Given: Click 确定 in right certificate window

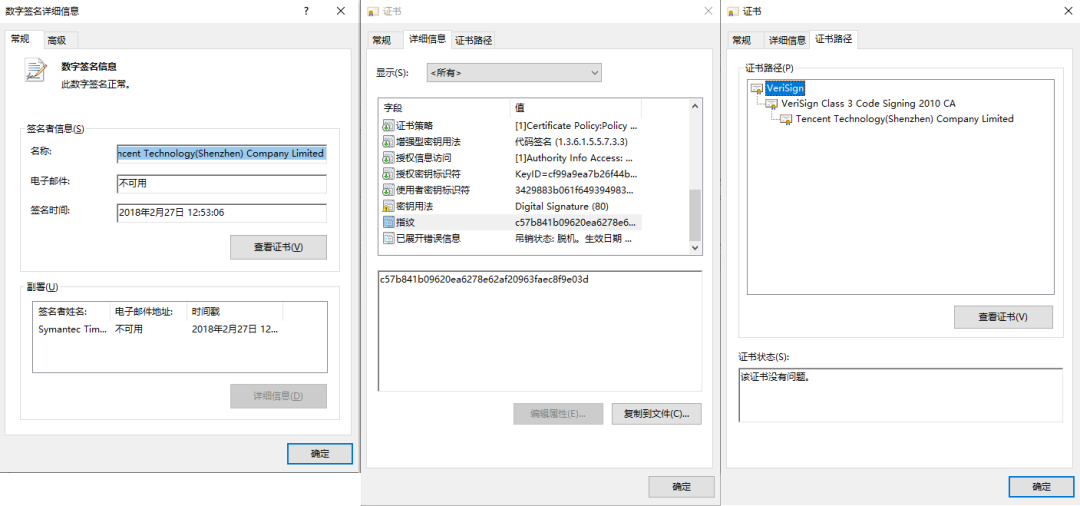Looking at the screenshot, I should [1041, 486].
